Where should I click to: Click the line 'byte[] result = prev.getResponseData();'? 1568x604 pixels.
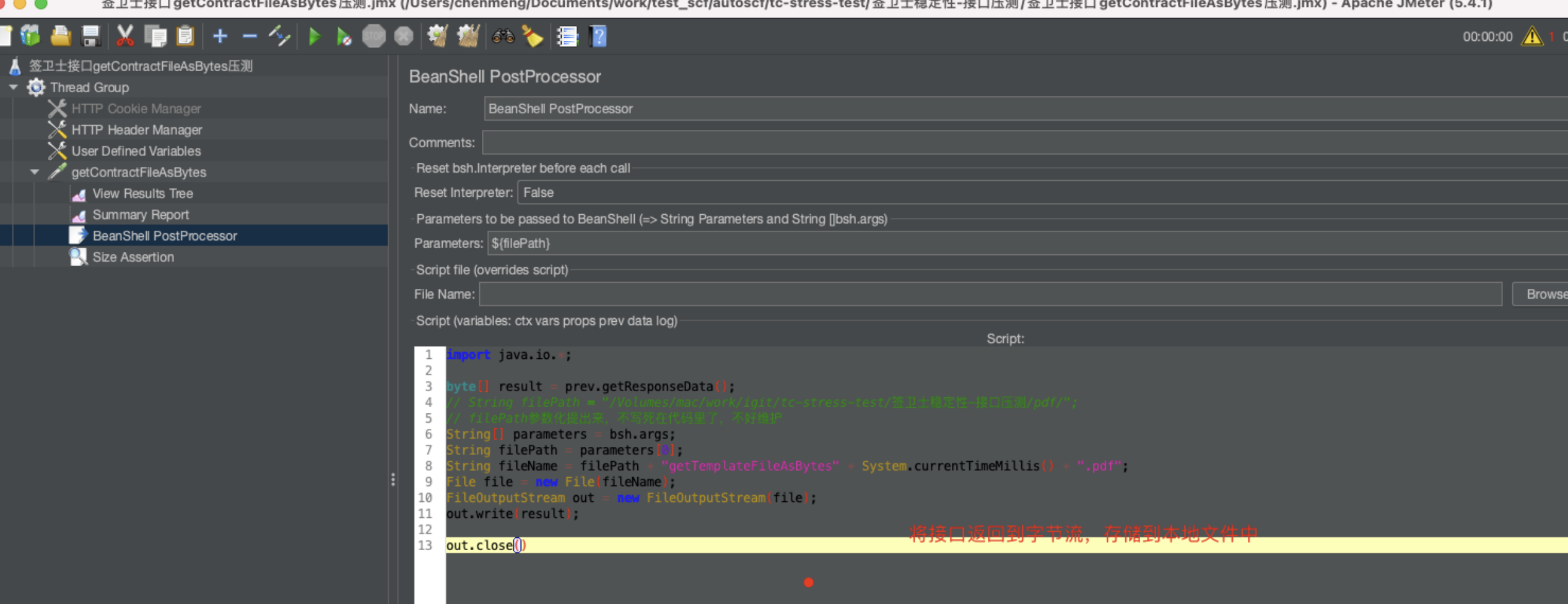point(590,387)
